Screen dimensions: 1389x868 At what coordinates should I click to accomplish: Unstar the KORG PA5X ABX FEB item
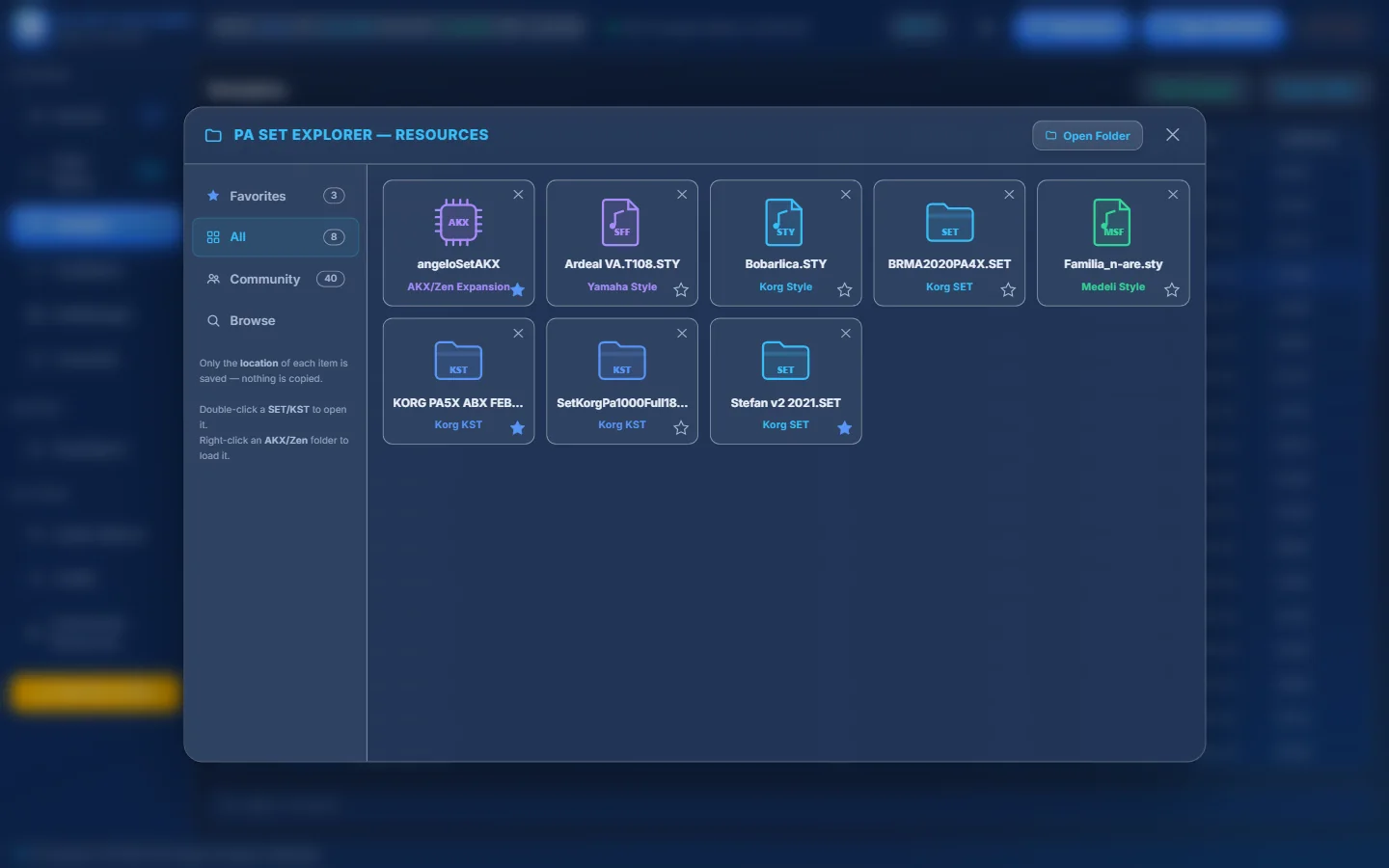[x=518, y=427]
